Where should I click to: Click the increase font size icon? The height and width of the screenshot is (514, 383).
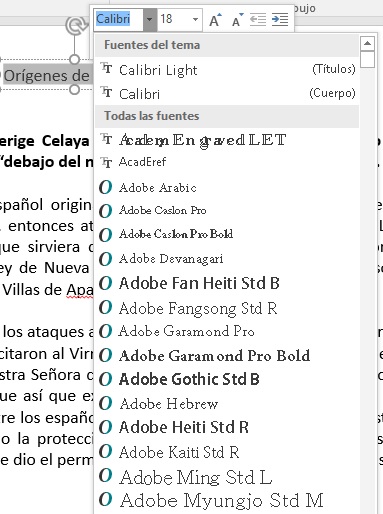(215, 20)
